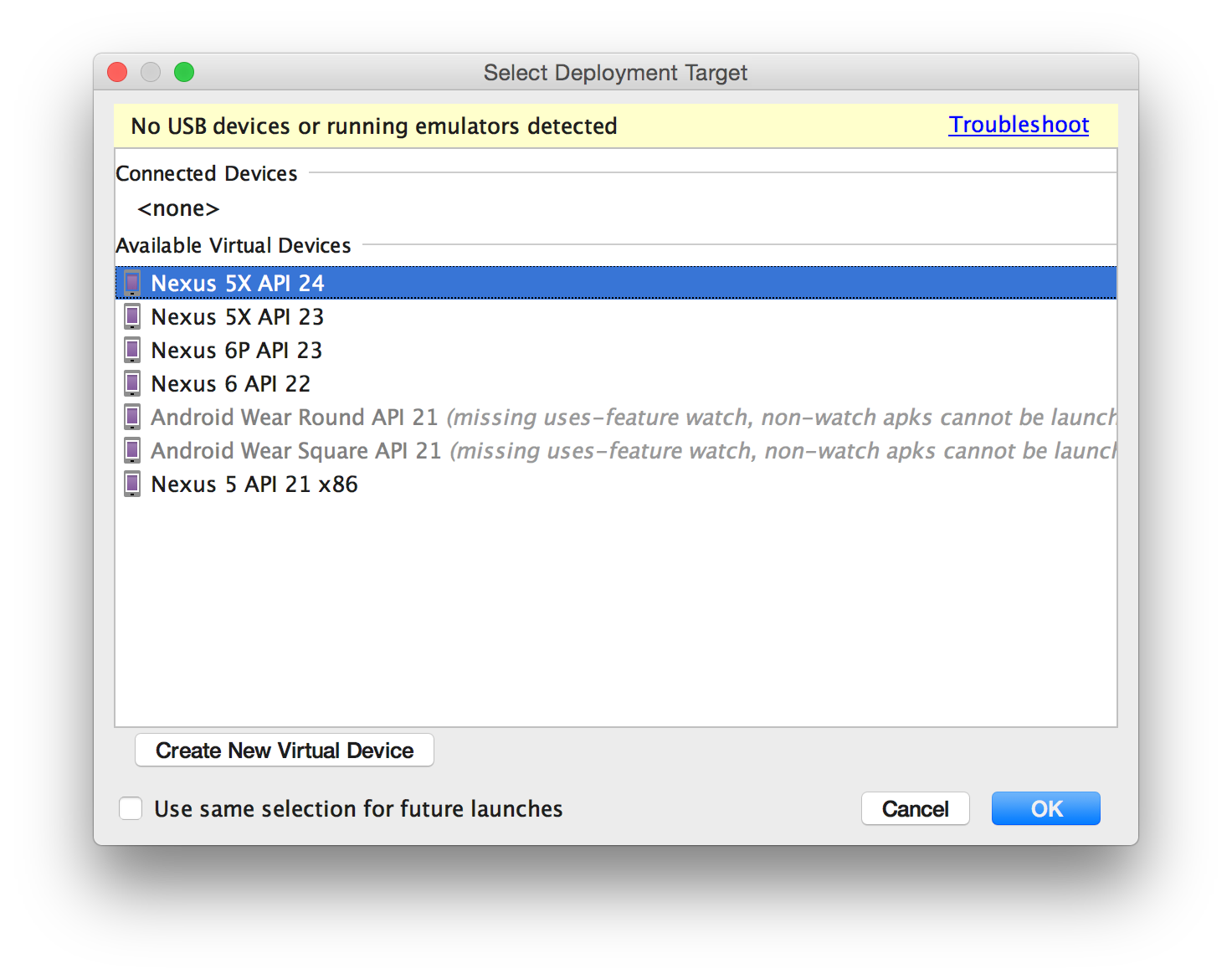Click the device icon beside Android Wear Square
The height and width of the screenshot is (979, 1232).
point(132,450)
